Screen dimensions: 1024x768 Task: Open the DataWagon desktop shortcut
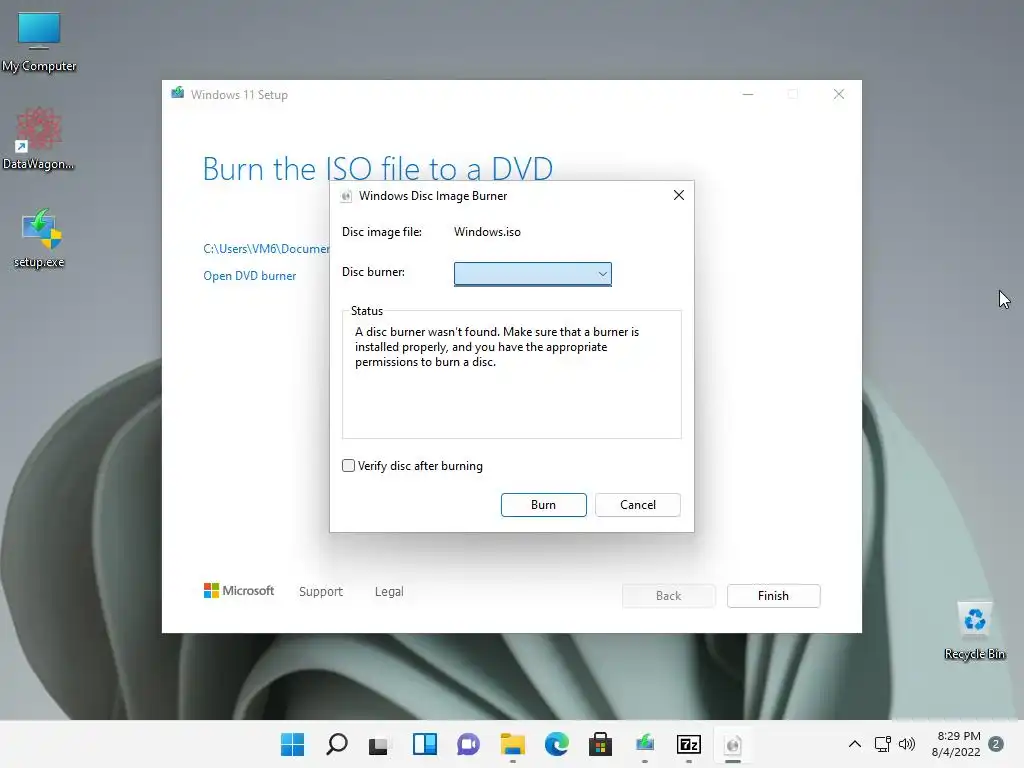pyautogui.click(x=39, y=139)
